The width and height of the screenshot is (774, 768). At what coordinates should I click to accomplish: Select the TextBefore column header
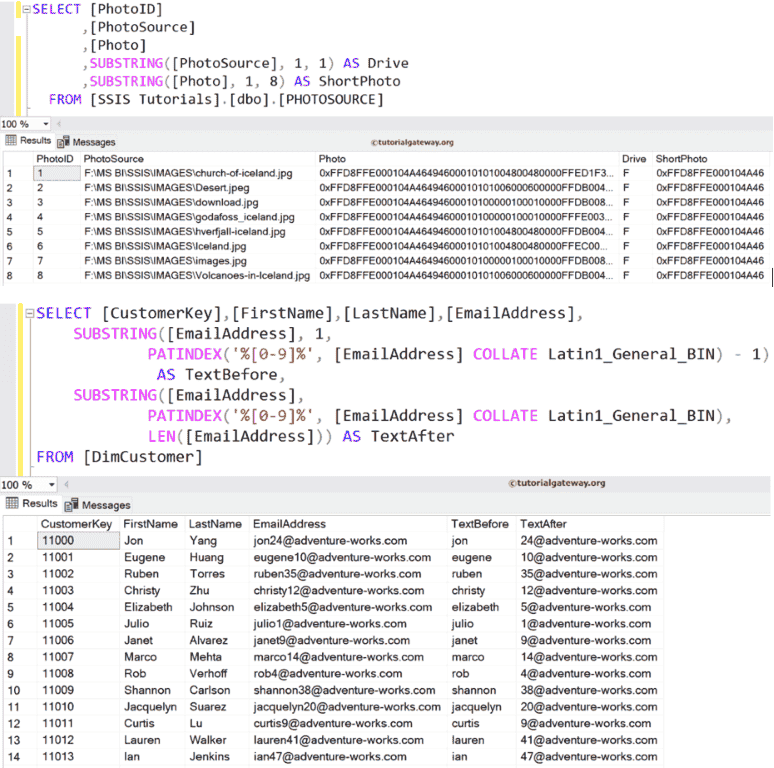coord(481,524)
